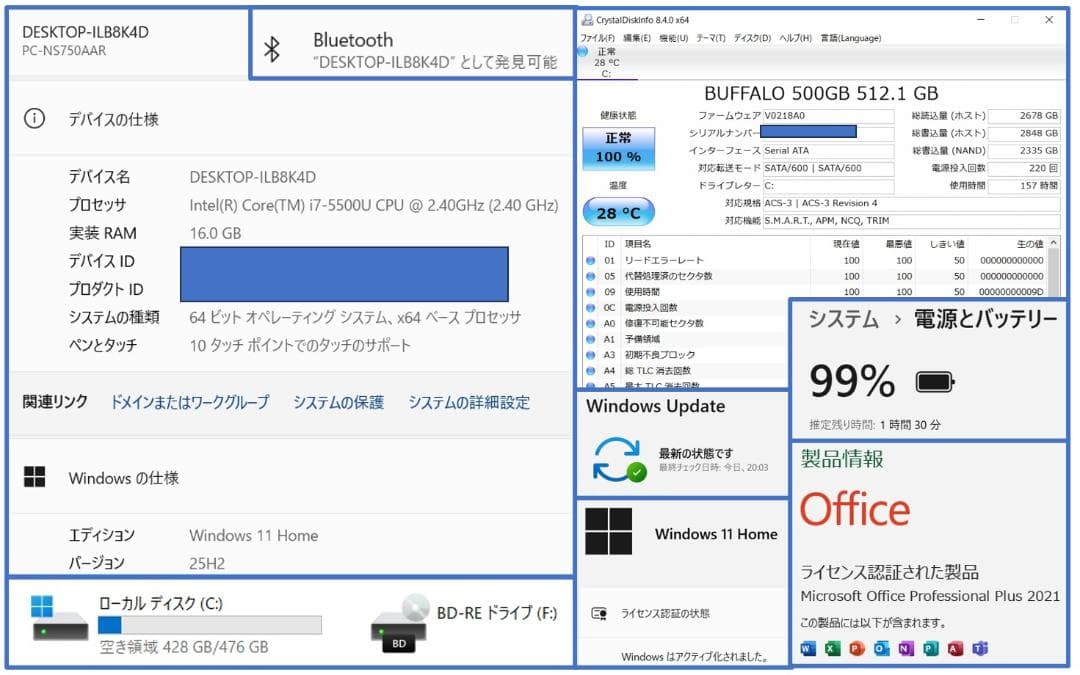Select the C: drive tab showing 28 °C

[x=606, y=63]
